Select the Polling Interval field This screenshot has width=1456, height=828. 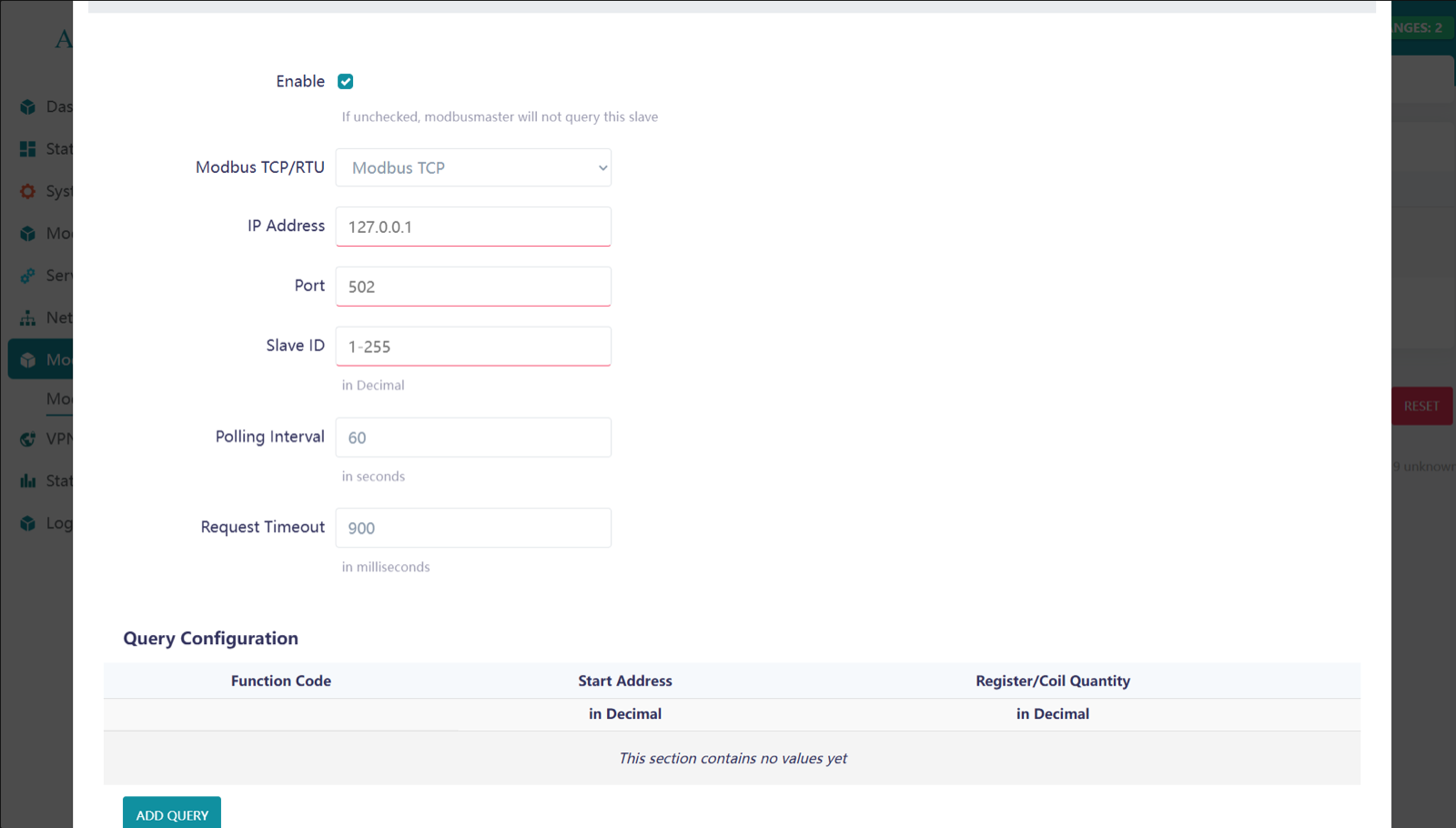473,438
